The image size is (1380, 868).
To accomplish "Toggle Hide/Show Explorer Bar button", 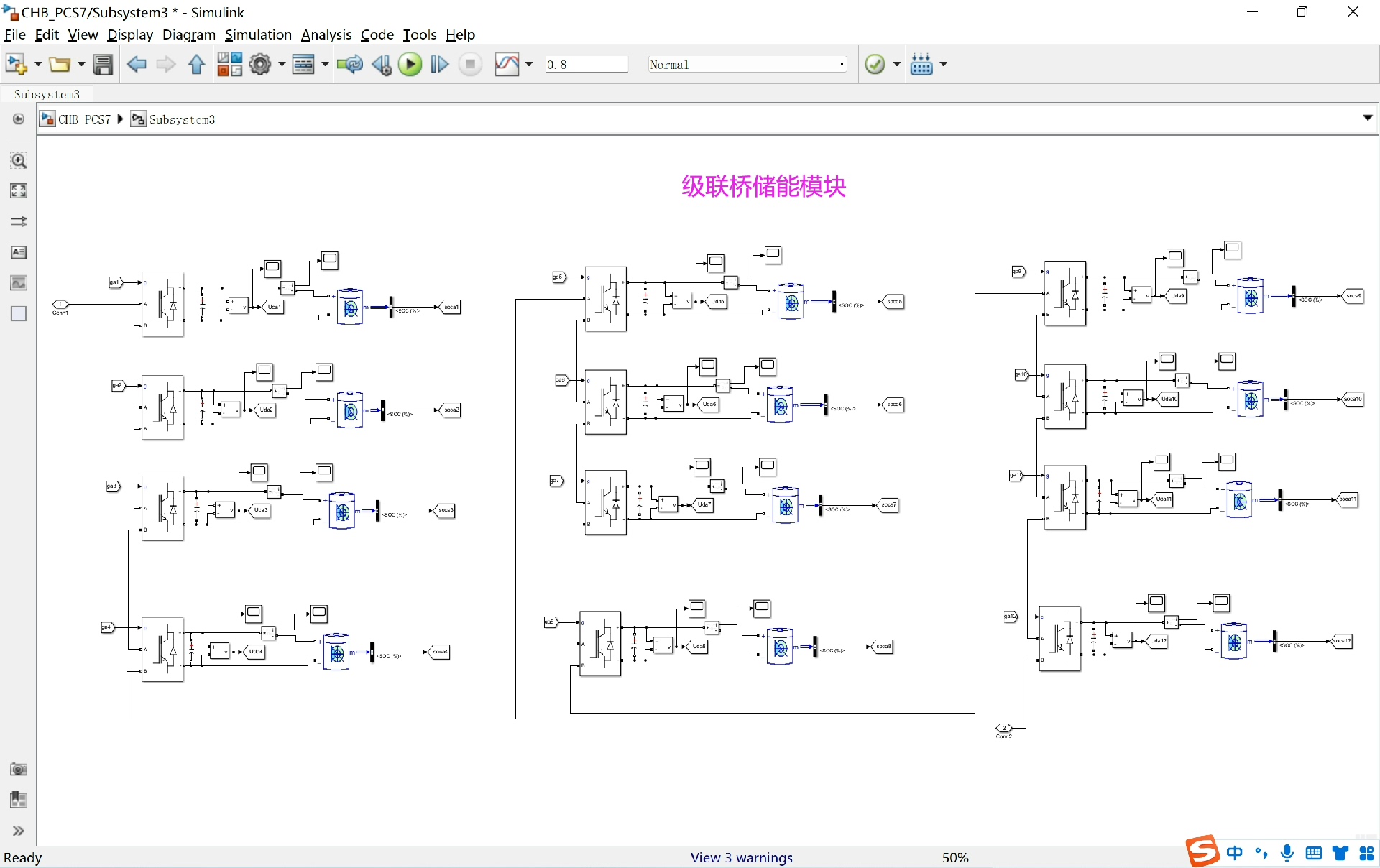I will click(19, 119).
